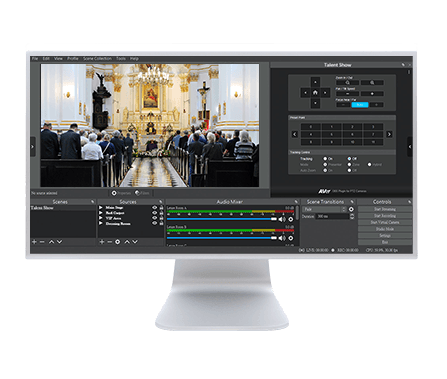Open settings gear for the second audio channel
This screenshot has height=379, width=447.
291,238
